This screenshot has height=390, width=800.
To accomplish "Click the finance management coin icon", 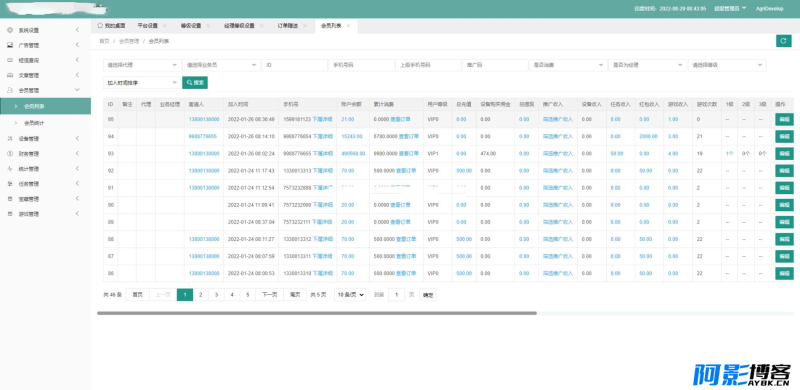I will pyautogui.click(x=10, y=153).
